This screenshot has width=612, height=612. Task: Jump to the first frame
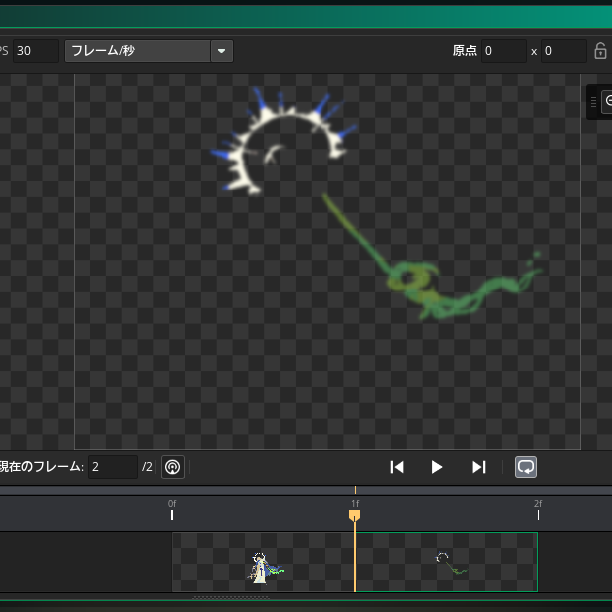[397, 467]
